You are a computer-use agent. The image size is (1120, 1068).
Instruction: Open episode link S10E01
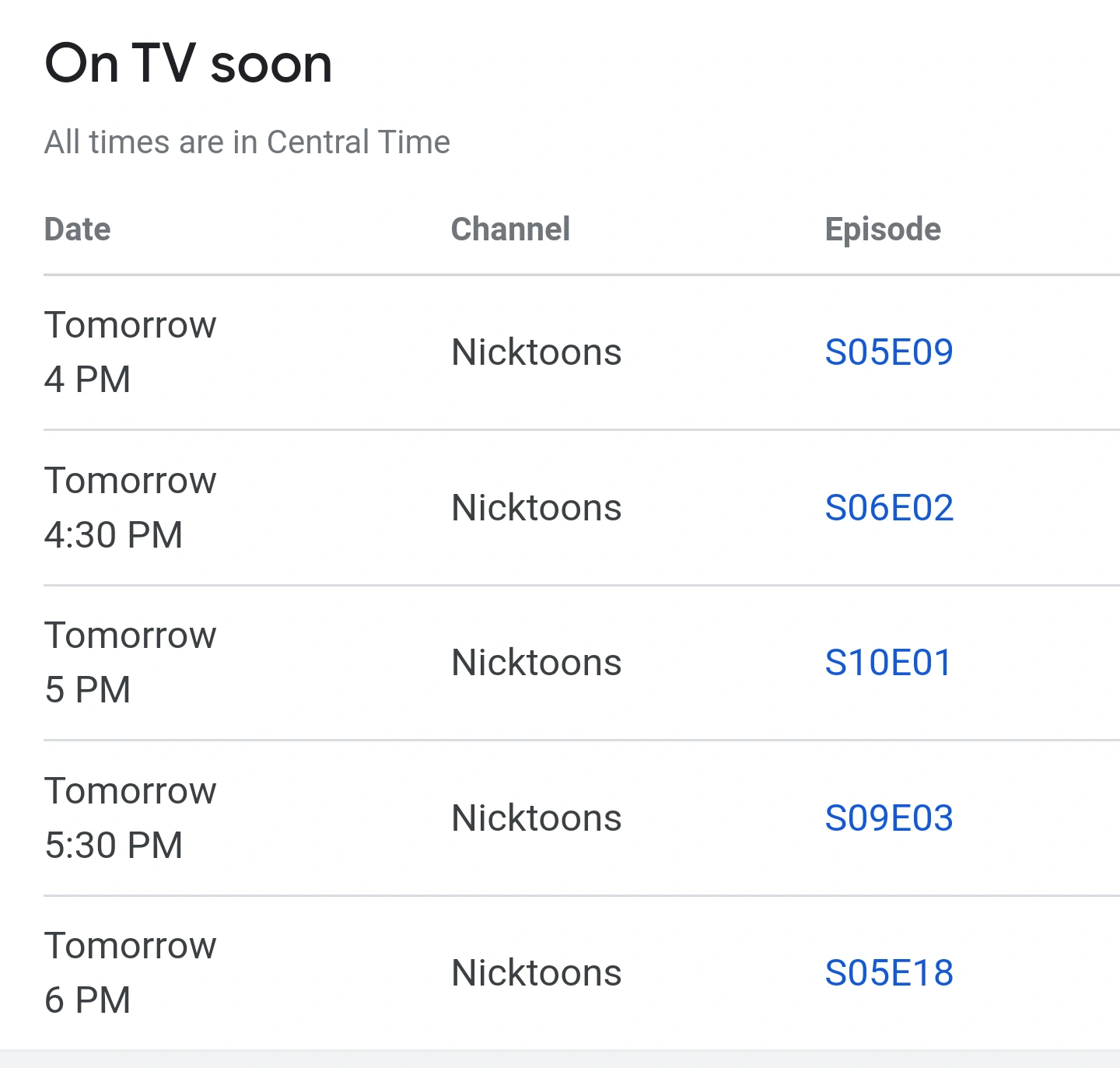[x=887, y=663]
